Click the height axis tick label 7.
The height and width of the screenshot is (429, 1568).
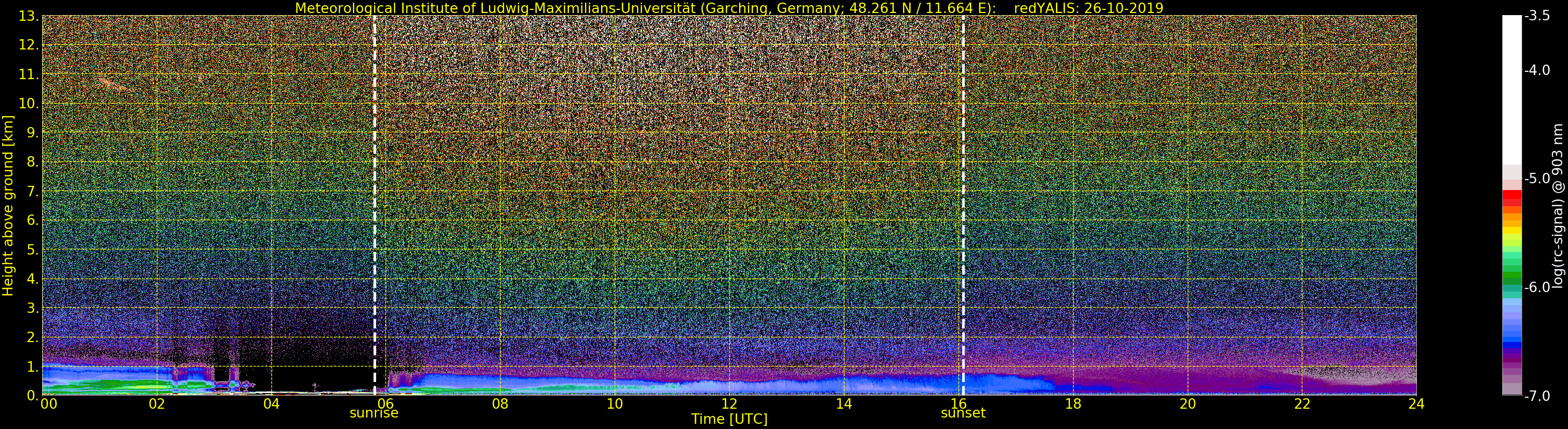[32, 191]
